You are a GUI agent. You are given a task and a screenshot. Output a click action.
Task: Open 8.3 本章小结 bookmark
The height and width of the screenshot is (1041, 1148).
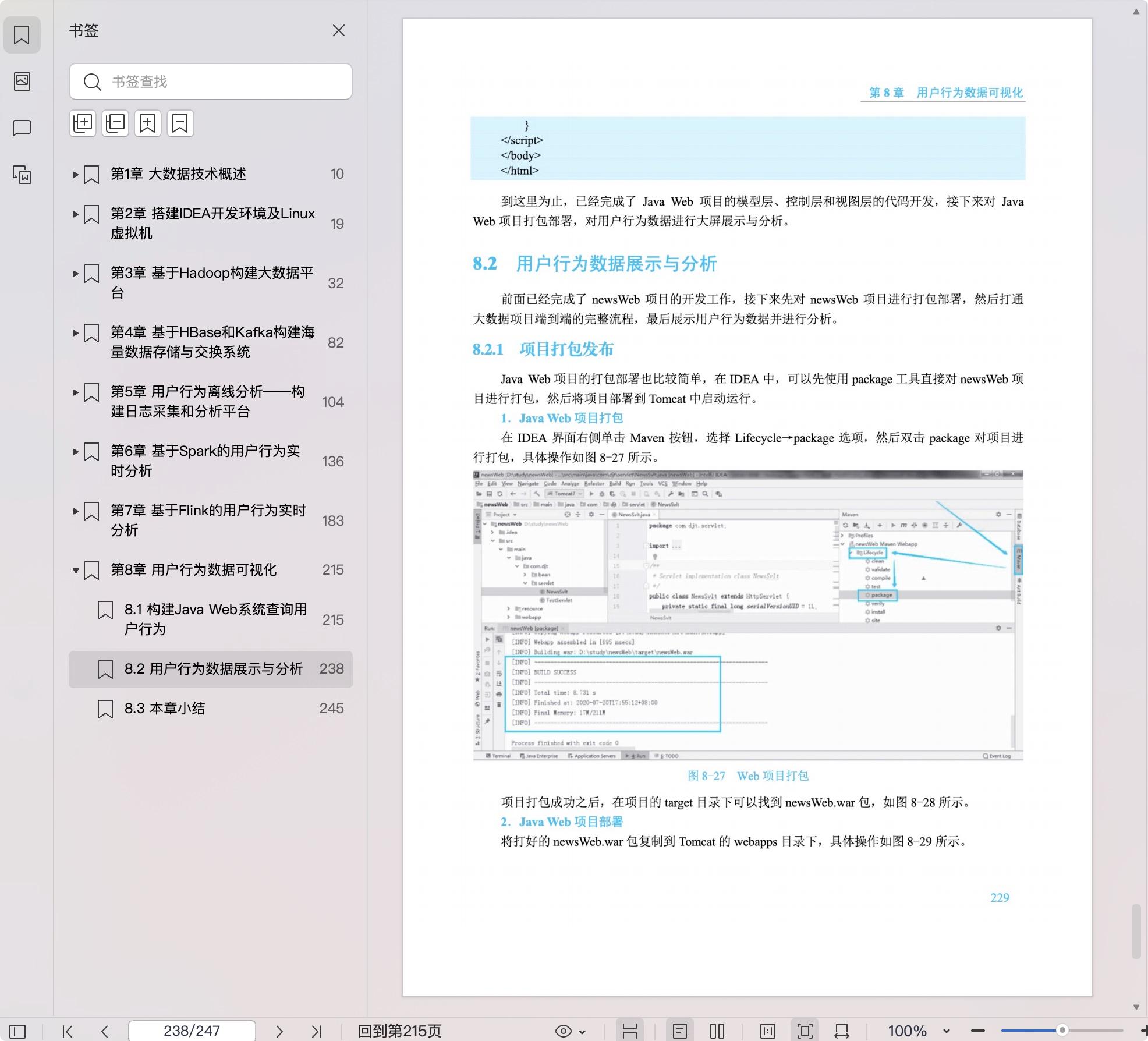(165, 709)
